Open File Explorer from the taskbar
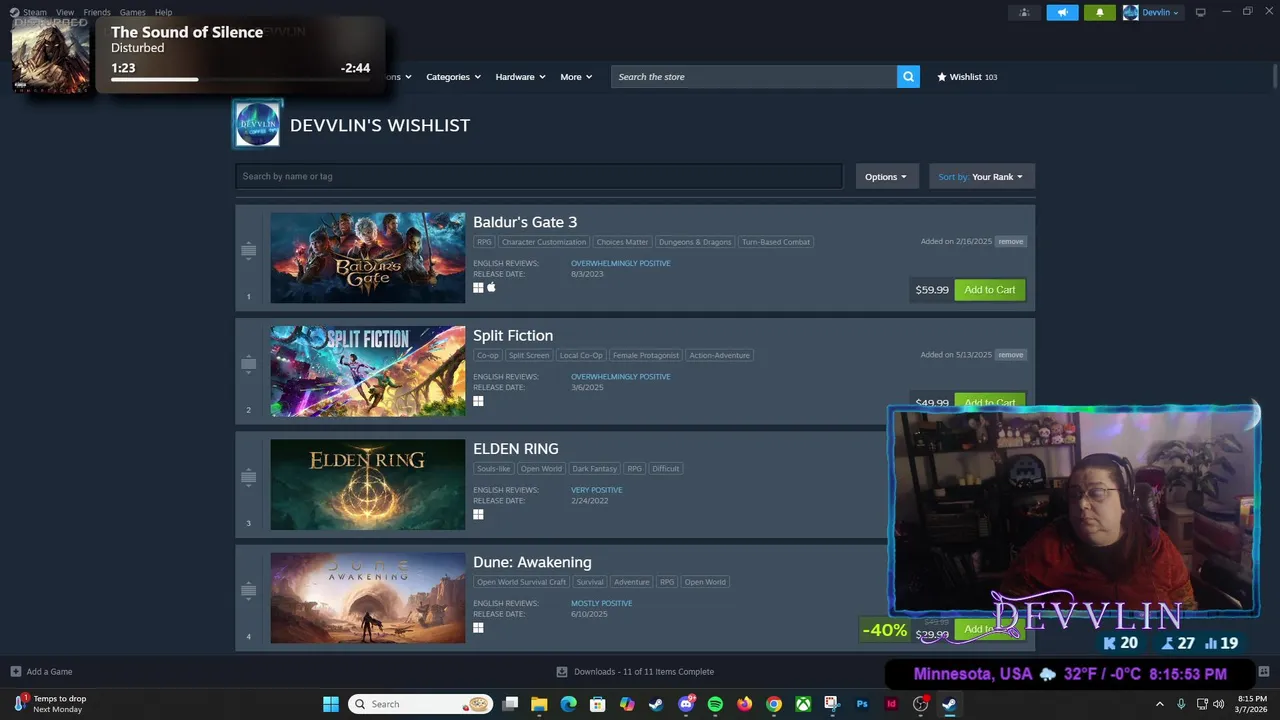 (x=539, y=704)
